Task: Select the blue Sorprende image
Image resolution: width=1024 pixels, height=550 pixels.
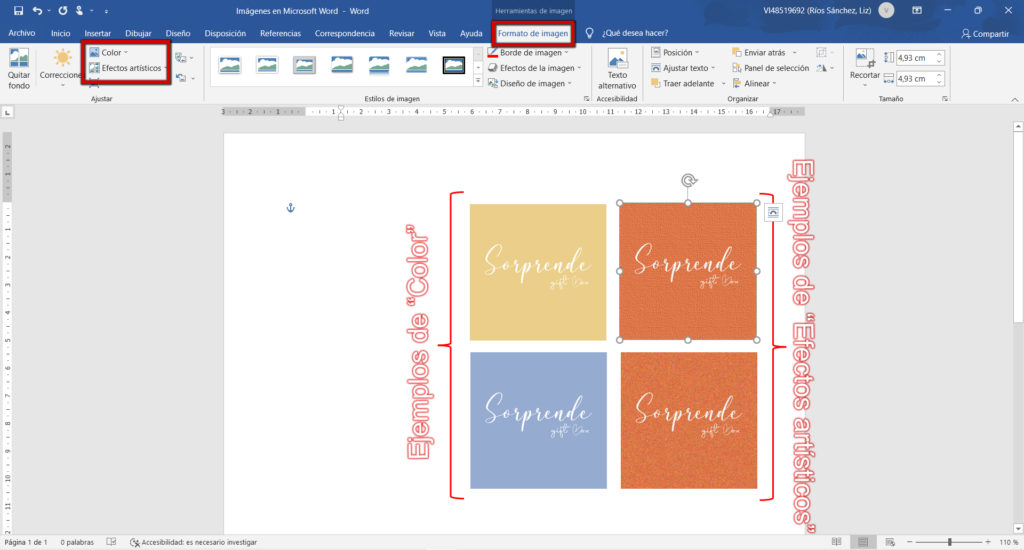Action: (x=538, y=420)
